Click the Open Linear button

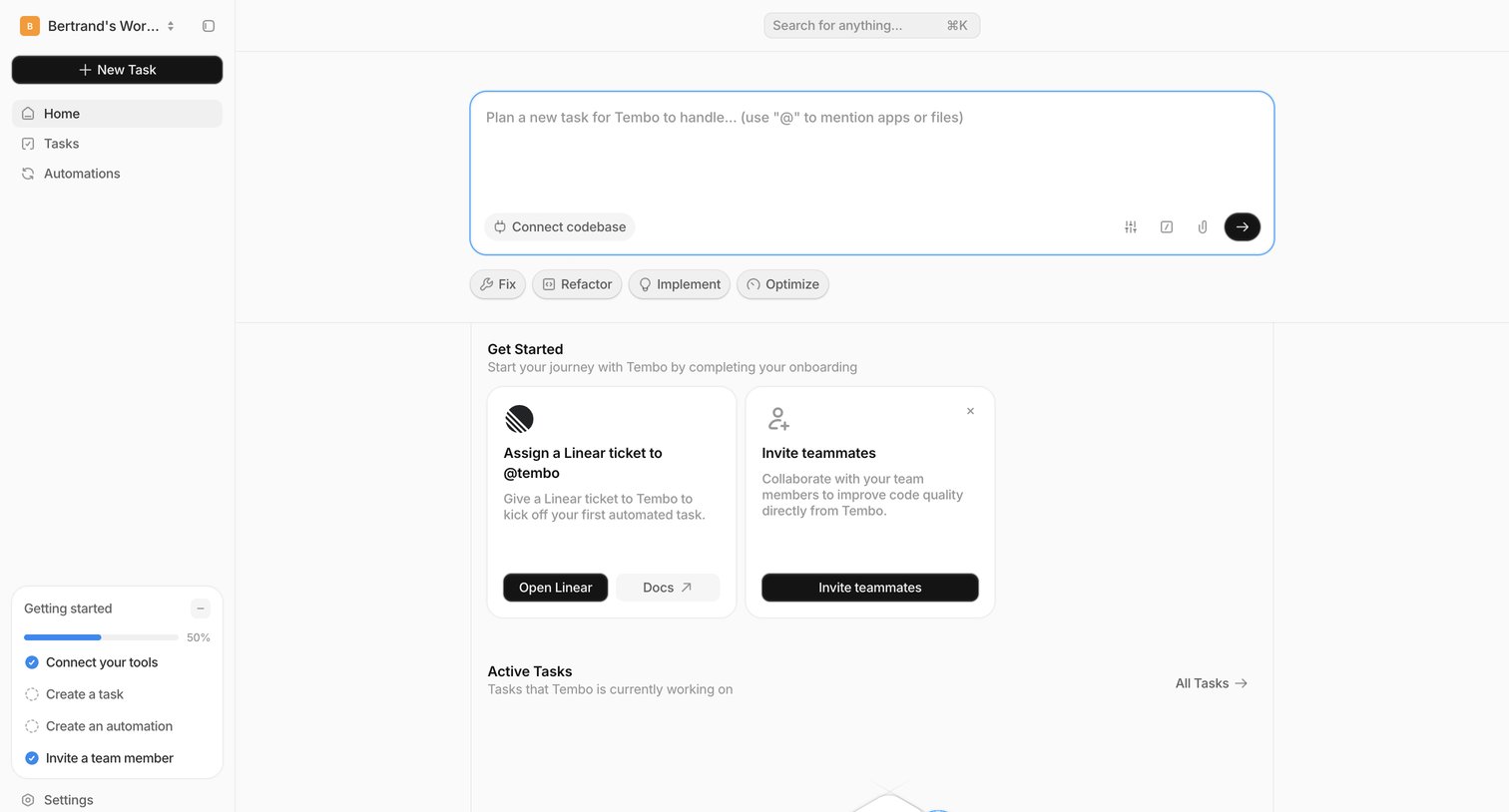point(556,588)
